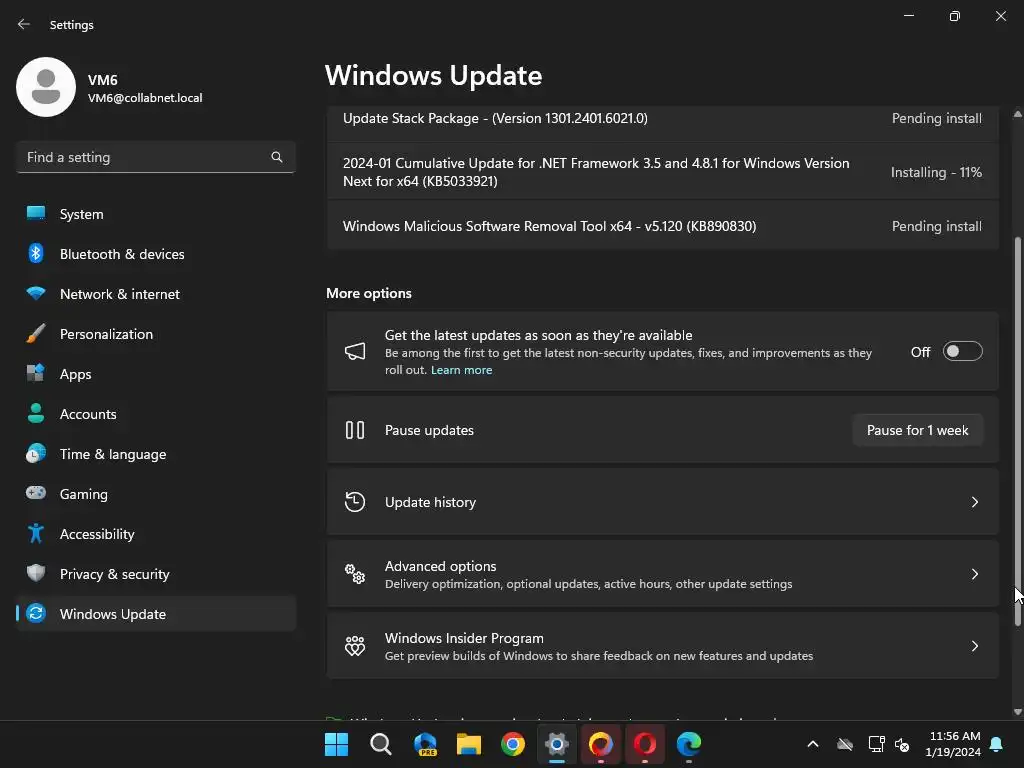Click the VM6@collabnet.local email

coord(145,97)
